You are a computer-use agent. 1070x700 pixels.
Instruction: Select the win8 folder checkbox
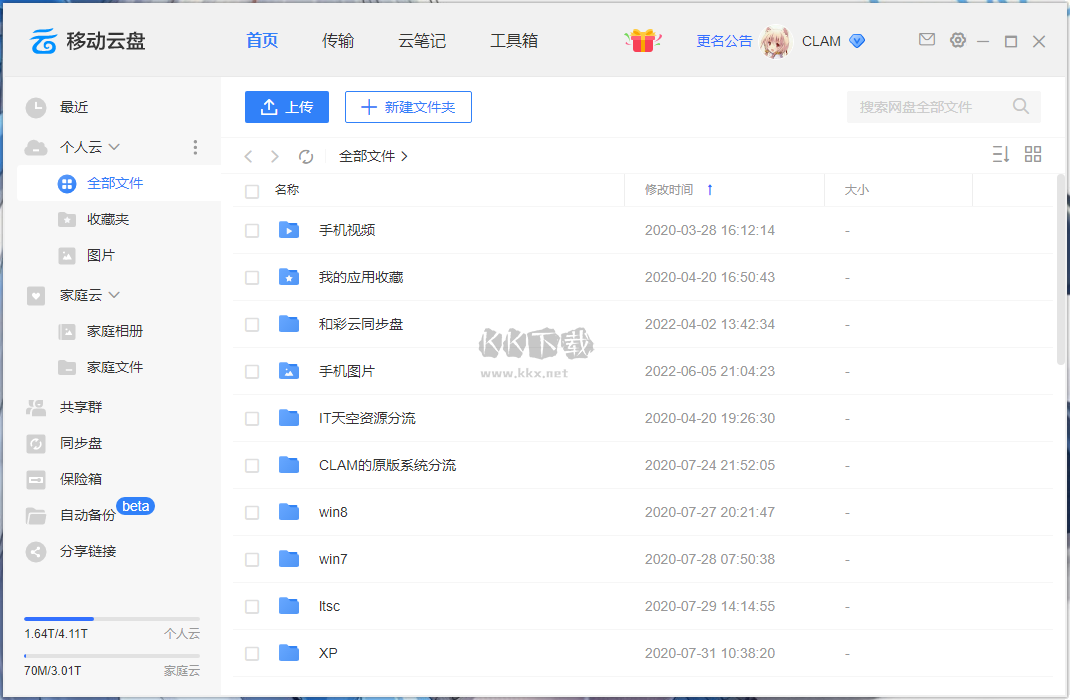[252, 513]
